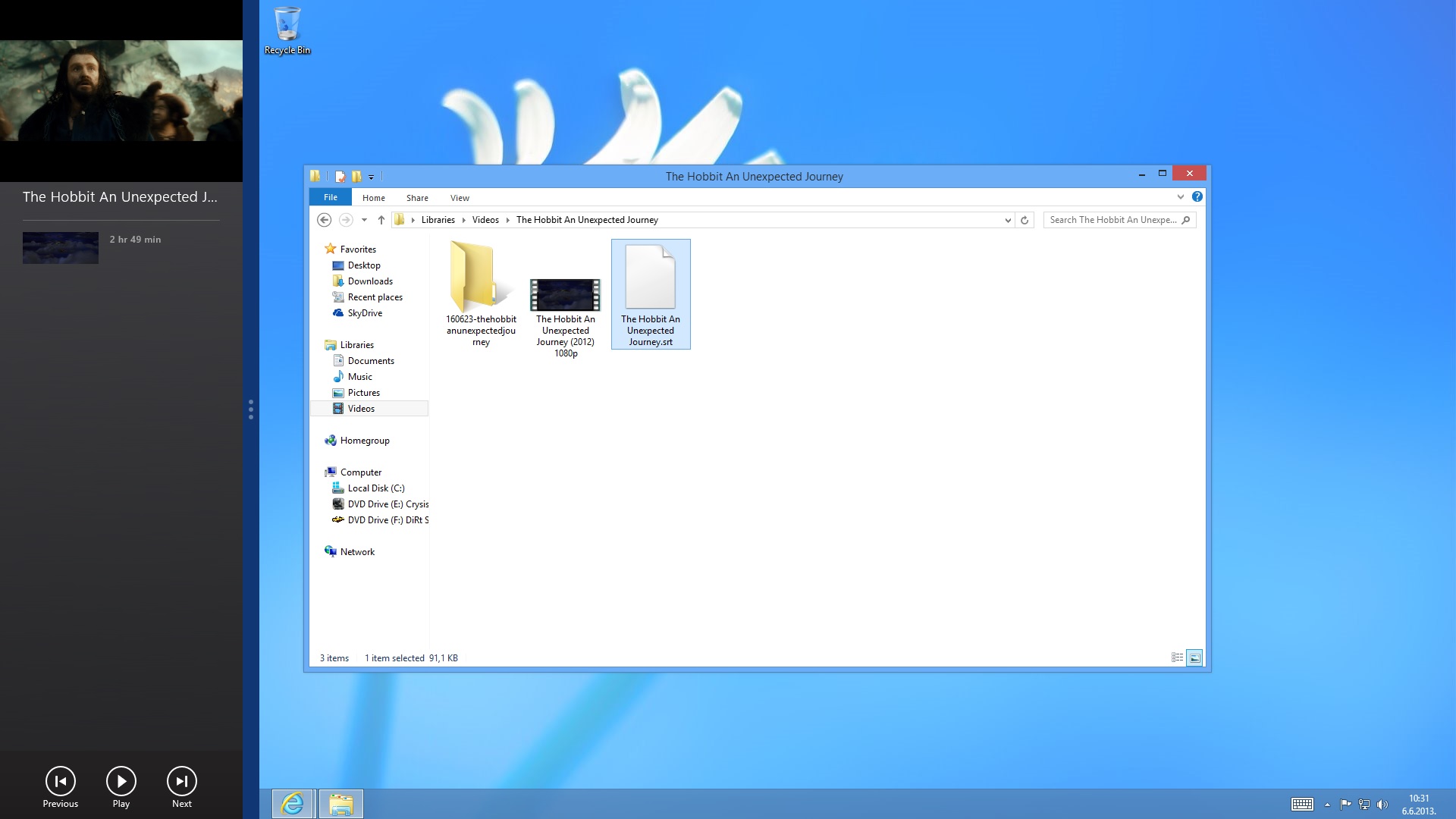Open the Explorer Help icon
The height and width of the screenshot is (819, 1456).
1197,197
